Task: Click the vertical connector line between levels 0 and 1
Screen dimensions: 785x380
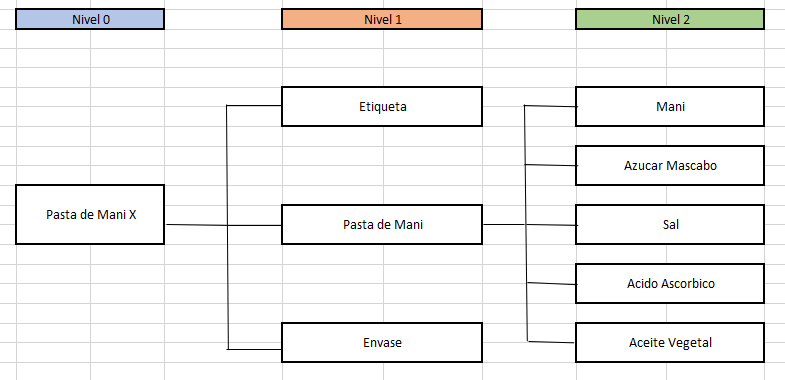Action: pyautogui.click(x=227, y=227)
